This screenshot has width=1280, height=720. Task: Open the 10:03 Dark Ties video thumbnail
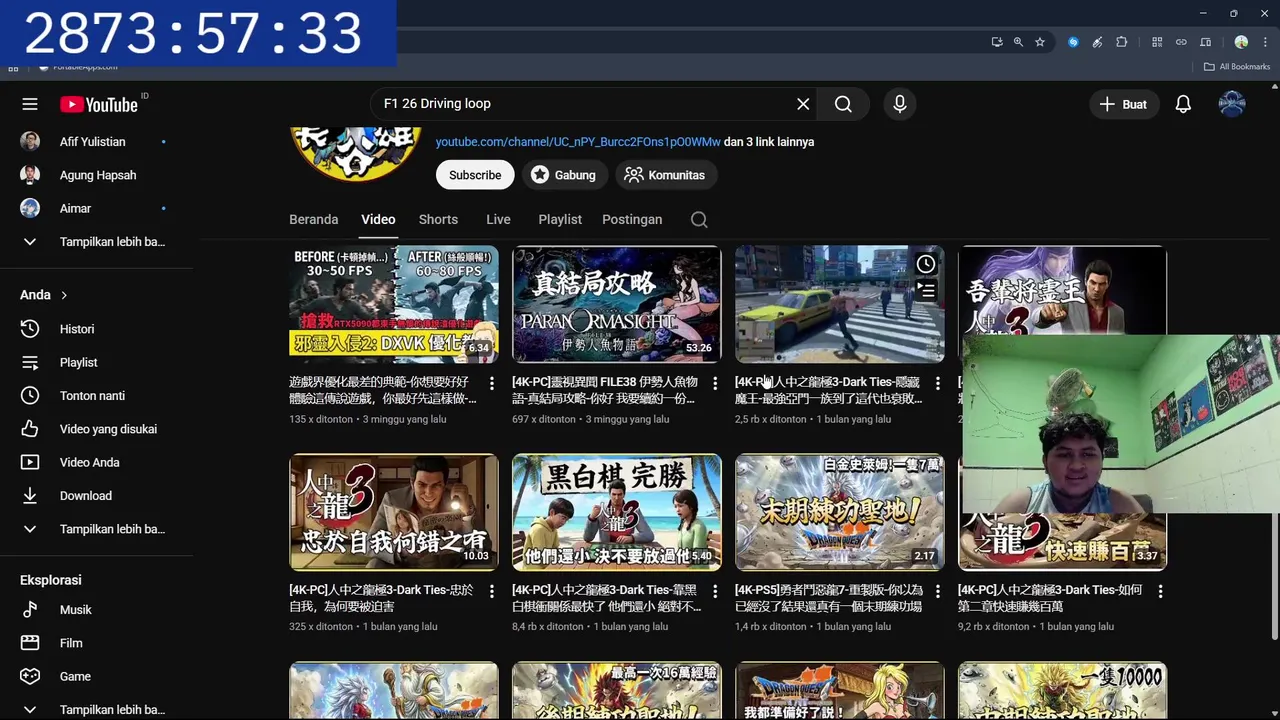pos(394,512)
